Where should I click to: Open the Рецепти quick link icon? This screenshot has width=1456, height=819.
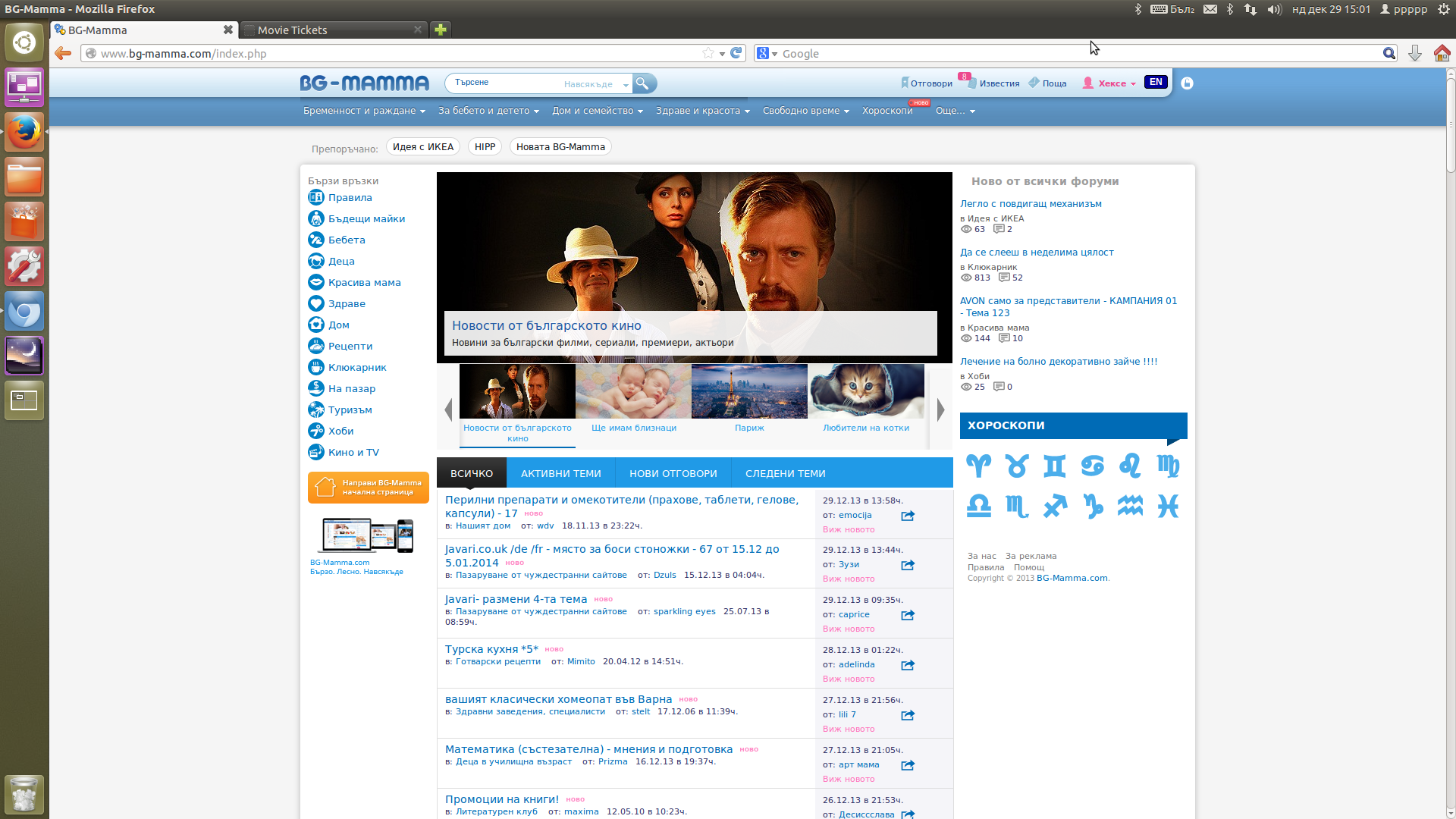(316, 346)
